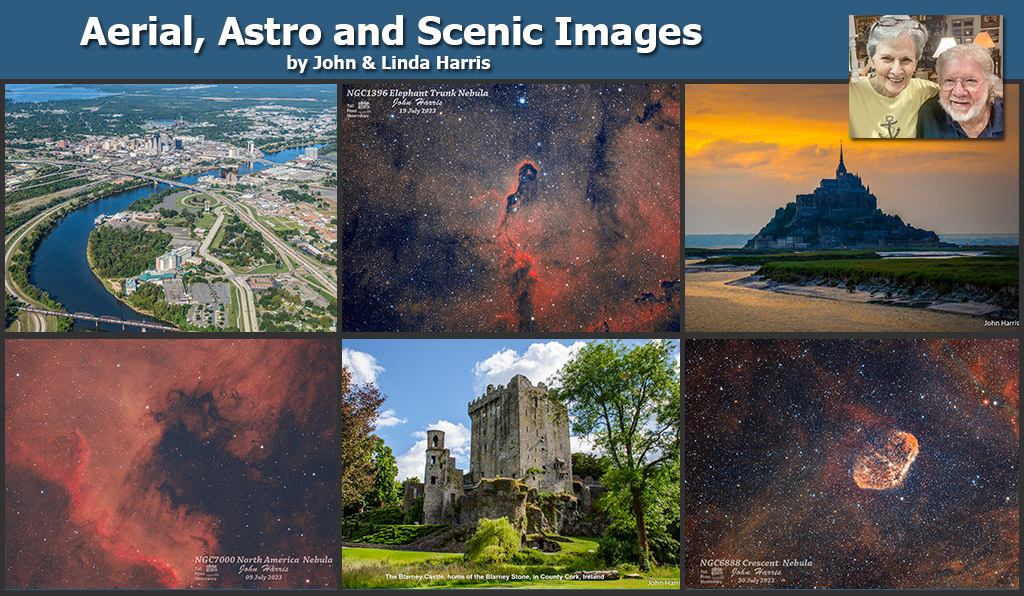Click the railroad bridge in the aerial photo

[100, 318]
